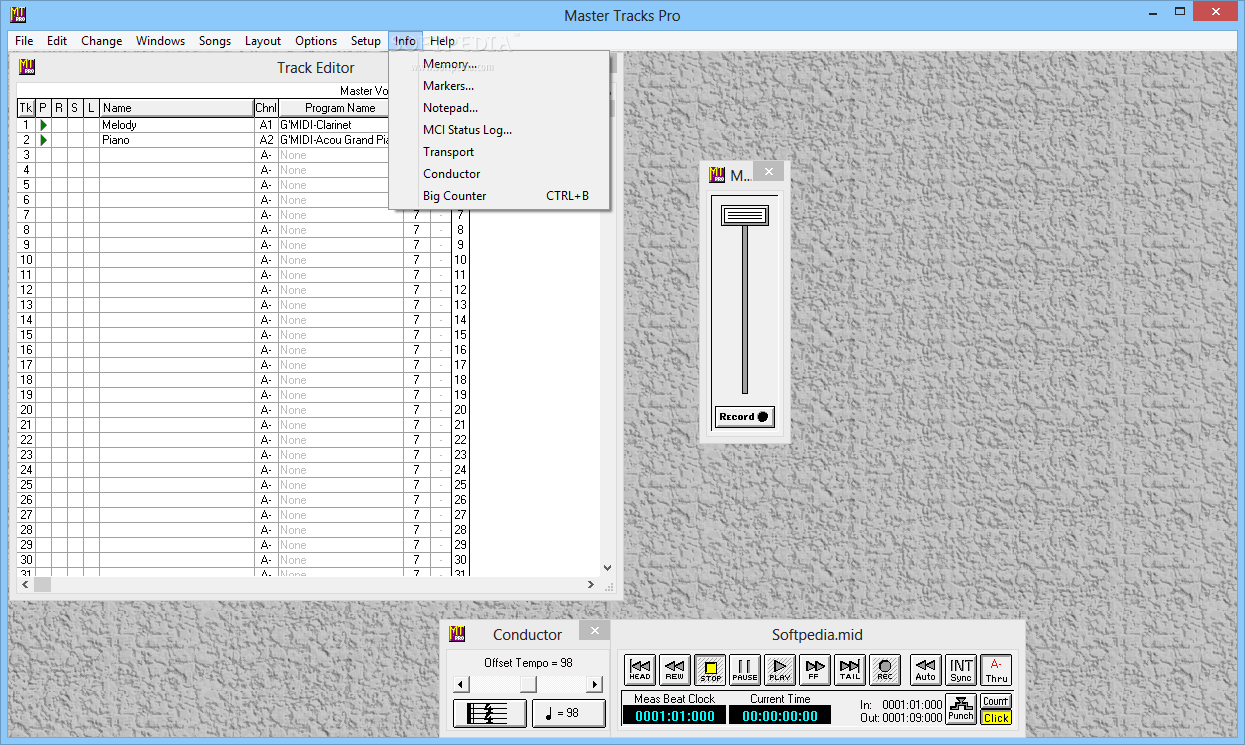
Task: Click the Record button in volume window
Action: coord(745,417)
